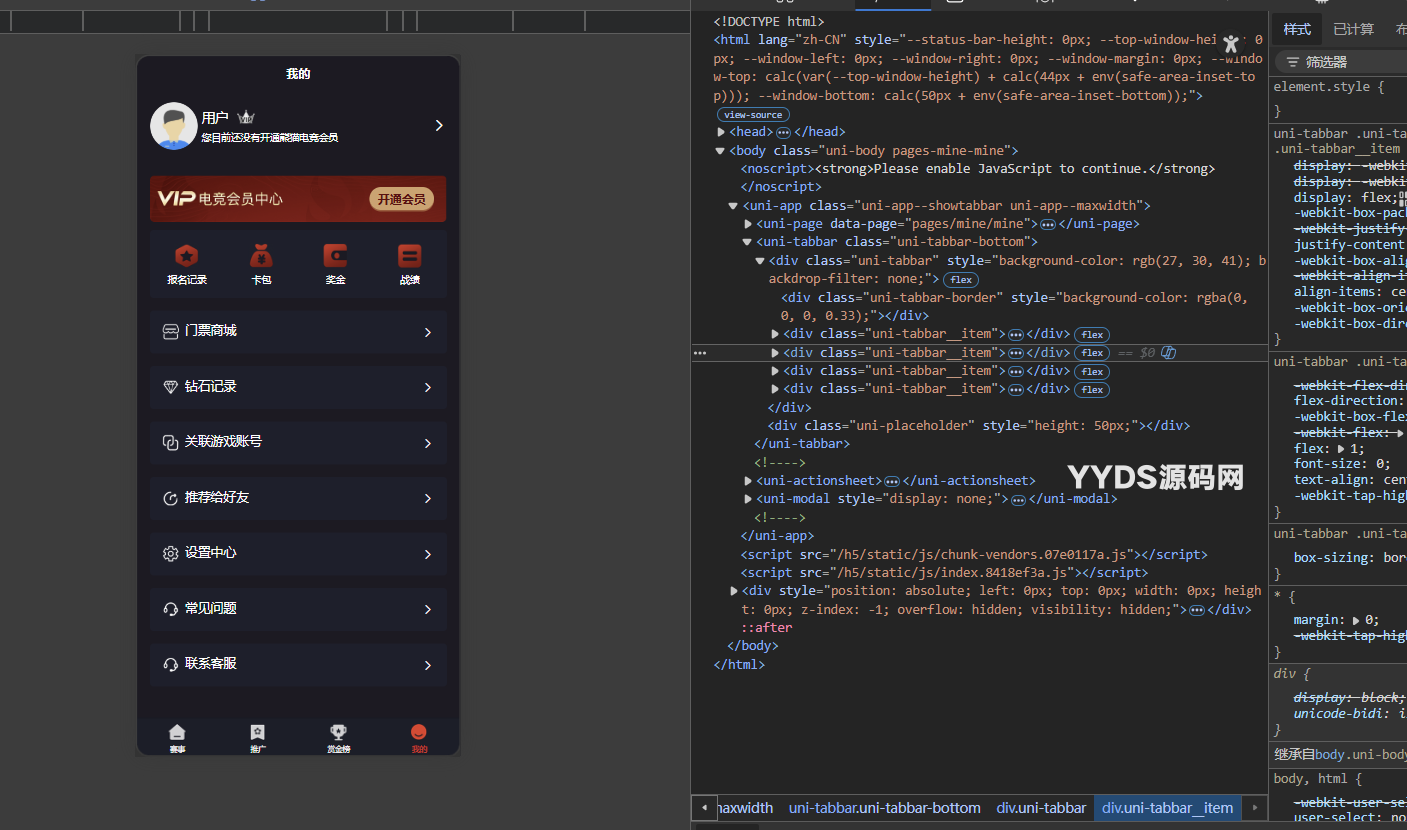The width and height of the screenshot is (1407, 830).
Task: Click the arrow on the user profile row
Action: click(x=438, y=125)
